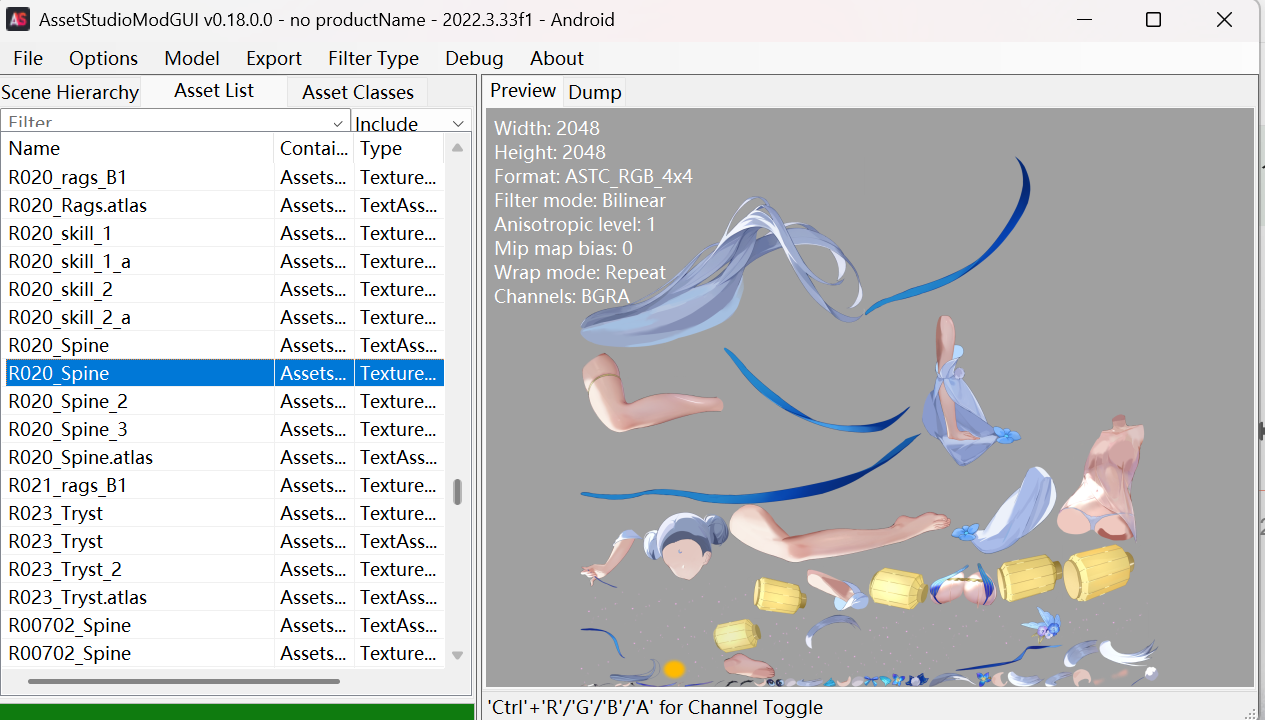The width and height of the screenshot is (1265, 720).
Task: Switch to the Preview tab
Action: tap(523, 91)
